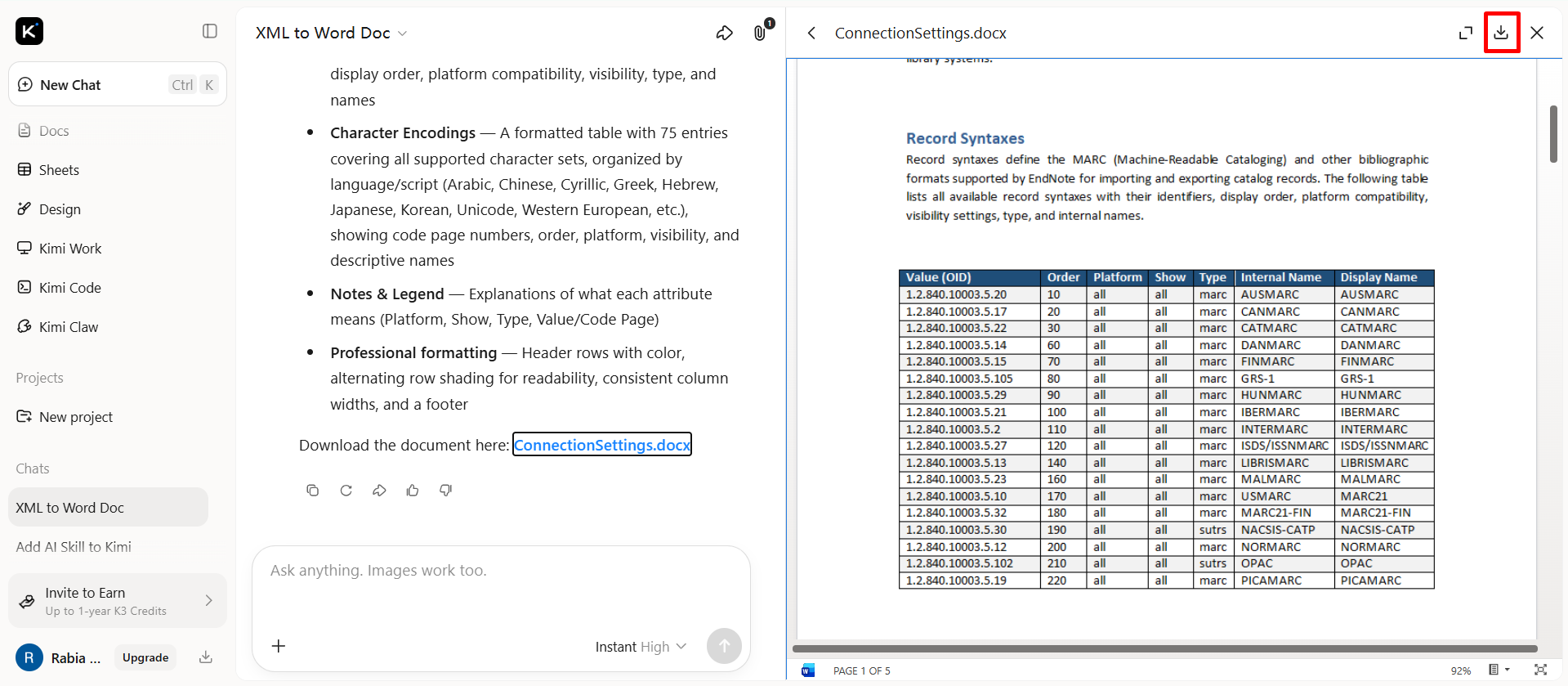Click the Upgrade button
The image size is (1568, 686).
click(145, 657)
